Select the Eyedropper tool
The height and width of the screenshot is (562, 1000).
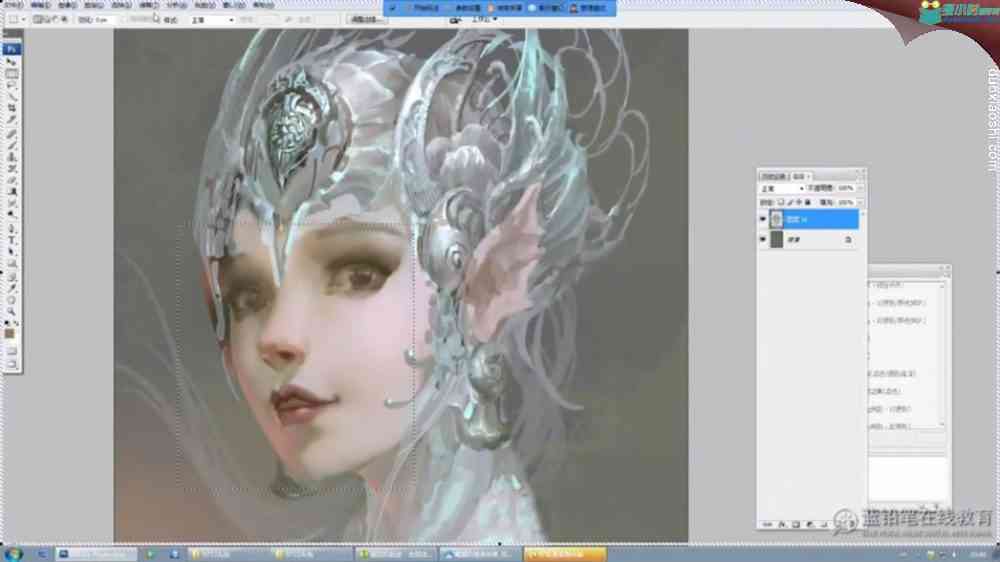11,288
